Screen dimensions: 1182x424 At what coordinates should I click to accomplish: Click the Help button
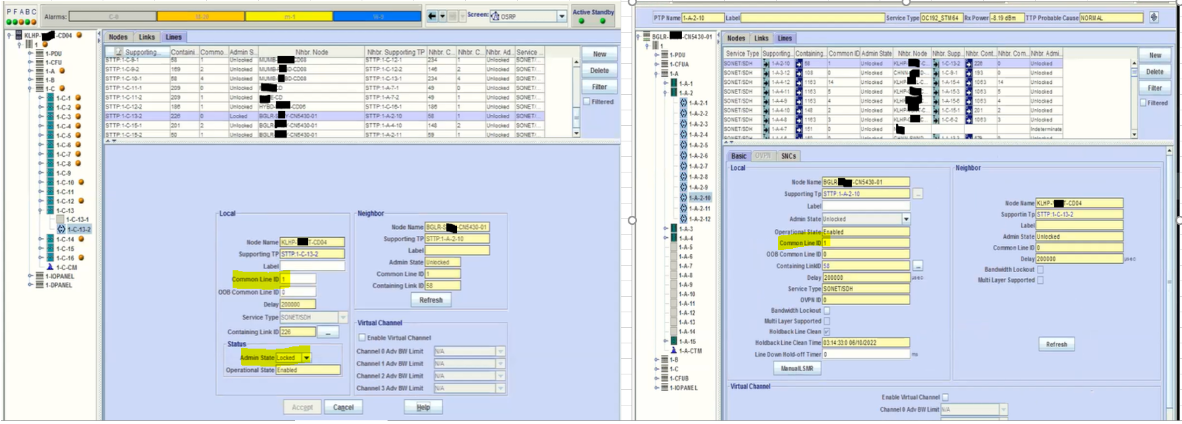(423, 407)
